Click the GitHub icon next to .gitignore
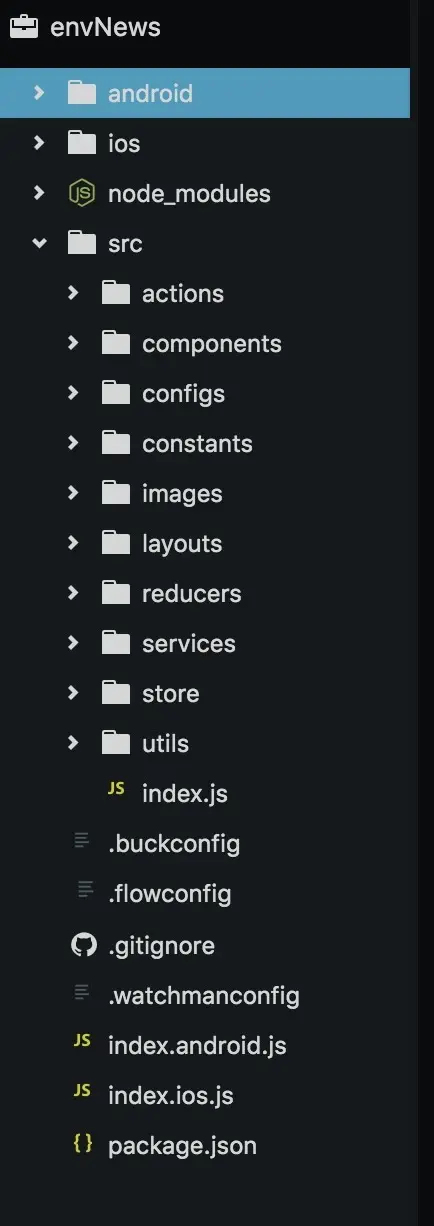The image size is (434, 1226). (84, 945)
